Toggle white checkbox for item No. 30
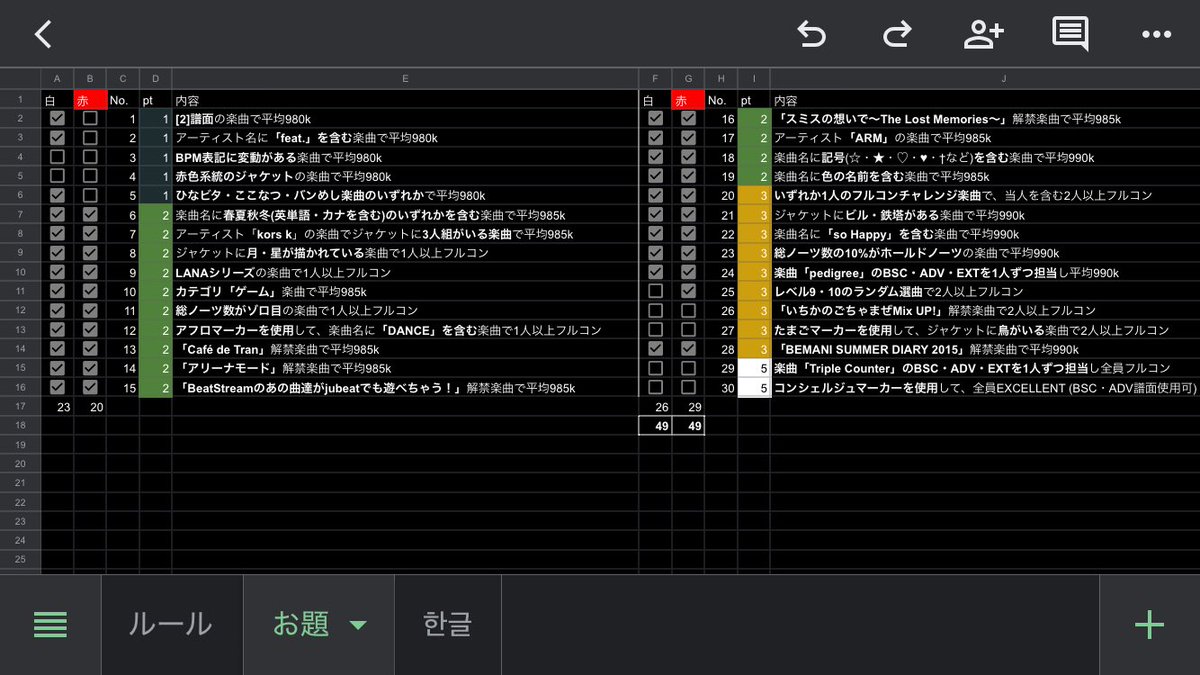Viewport: 1200px width, 675px height. [x=655, y=387]
